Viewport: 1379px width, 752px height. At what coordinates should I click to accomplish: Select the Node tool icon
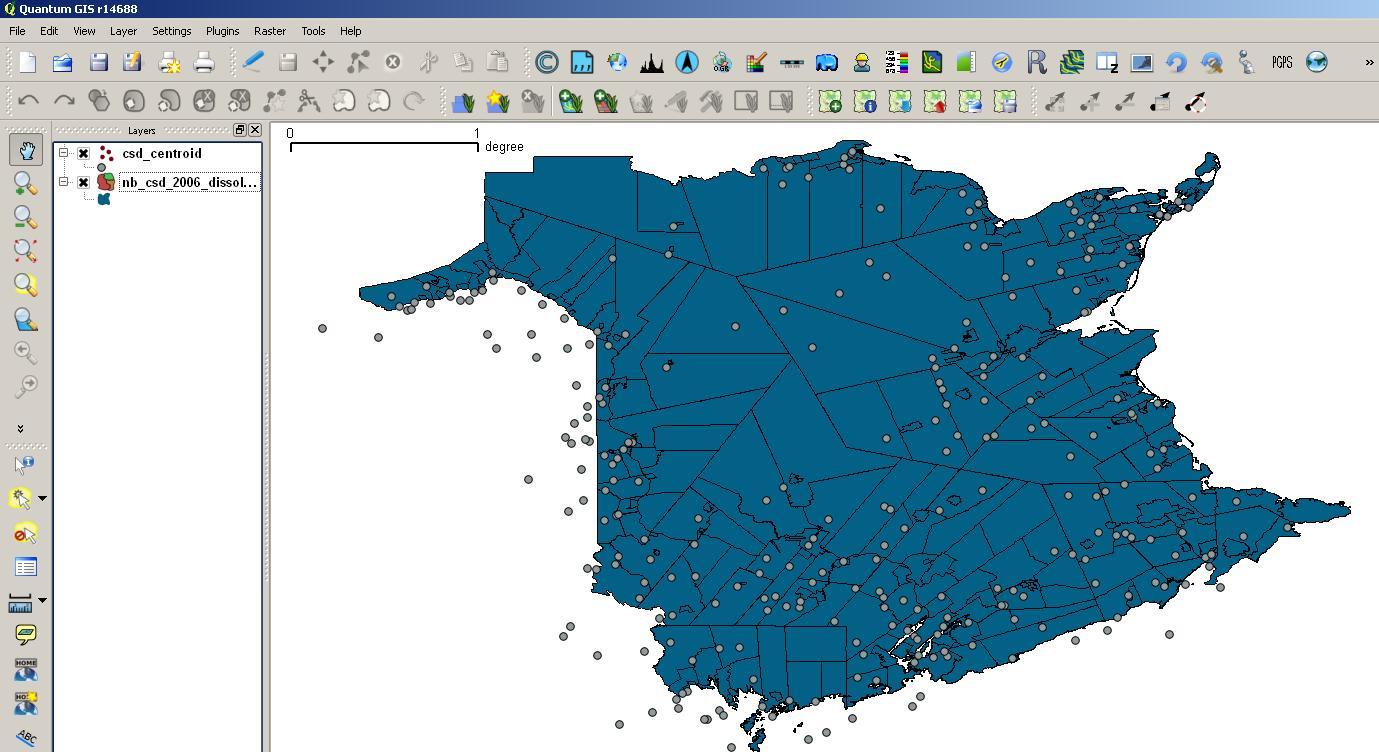coord(358,62)
